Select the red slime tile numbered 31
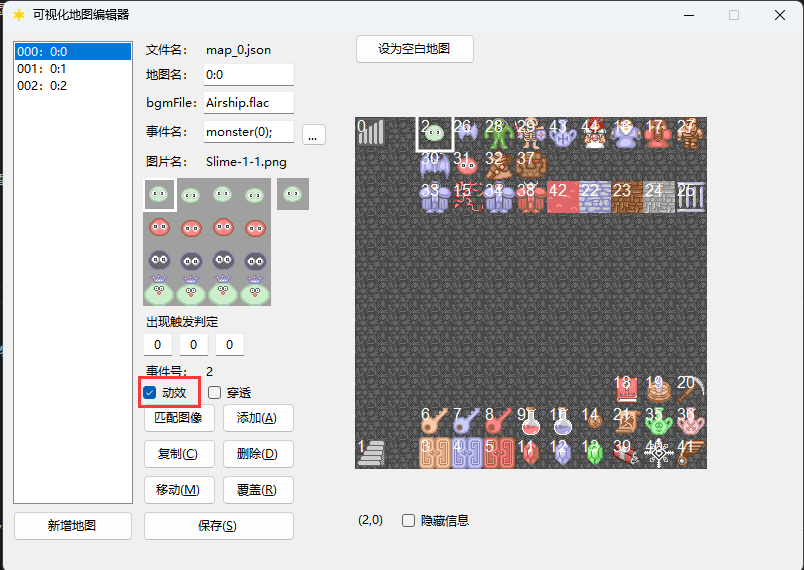804x570 pixels. tap(467, 165)
